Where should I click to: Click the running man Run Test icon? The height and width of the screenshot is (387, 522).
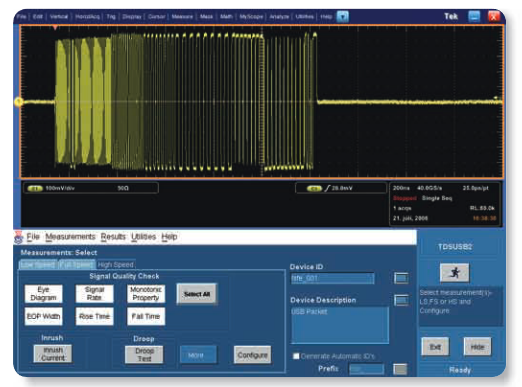point(454,272)
